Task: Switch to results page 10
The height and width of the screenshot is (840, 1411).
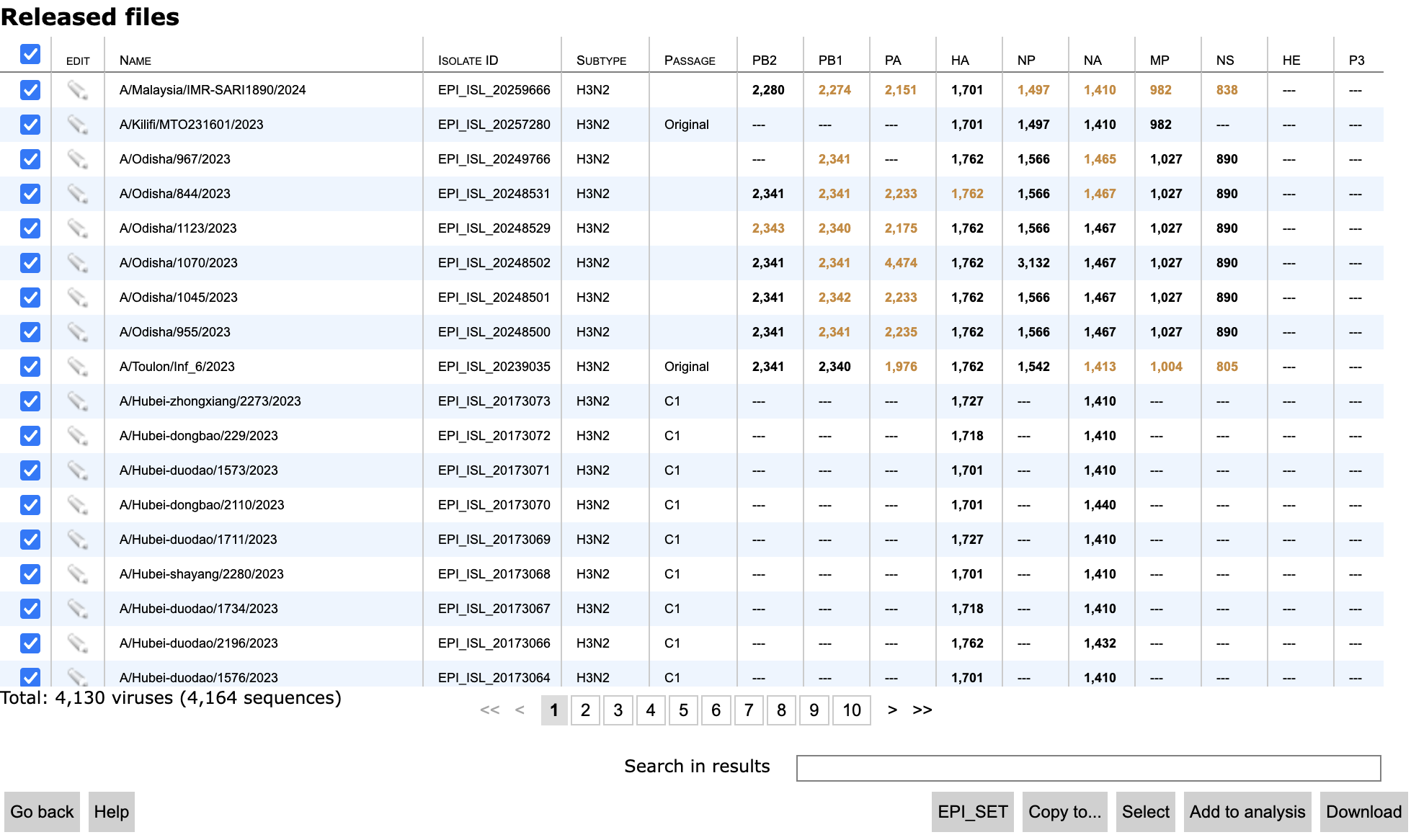Action: pos(851,710)
